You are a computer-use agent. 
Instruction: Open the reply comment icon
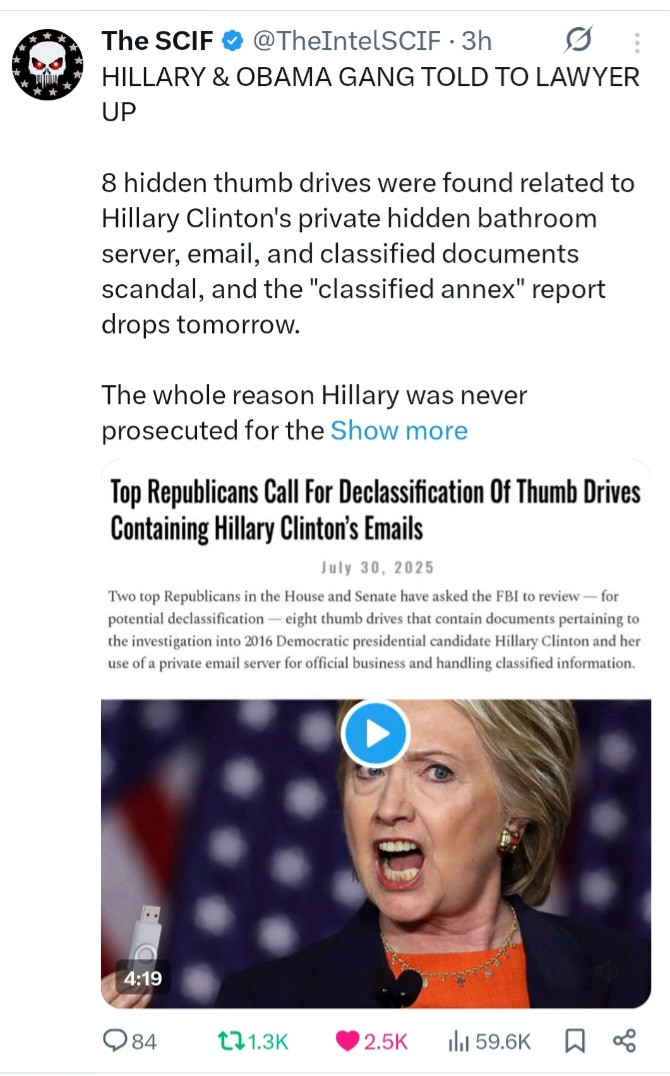(113, 1040)
